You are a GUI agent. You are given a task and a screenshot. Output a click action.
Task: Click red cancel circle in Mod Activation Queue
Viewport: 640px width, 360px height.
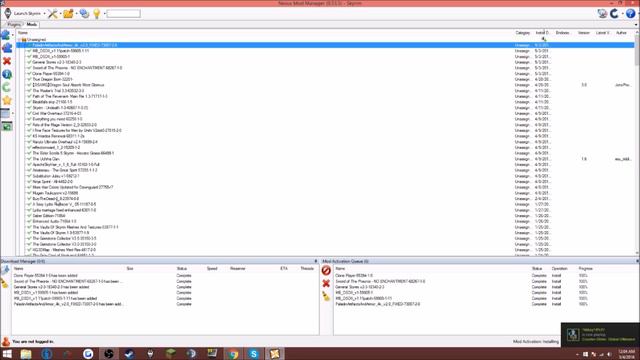click(x=326, y=270)
